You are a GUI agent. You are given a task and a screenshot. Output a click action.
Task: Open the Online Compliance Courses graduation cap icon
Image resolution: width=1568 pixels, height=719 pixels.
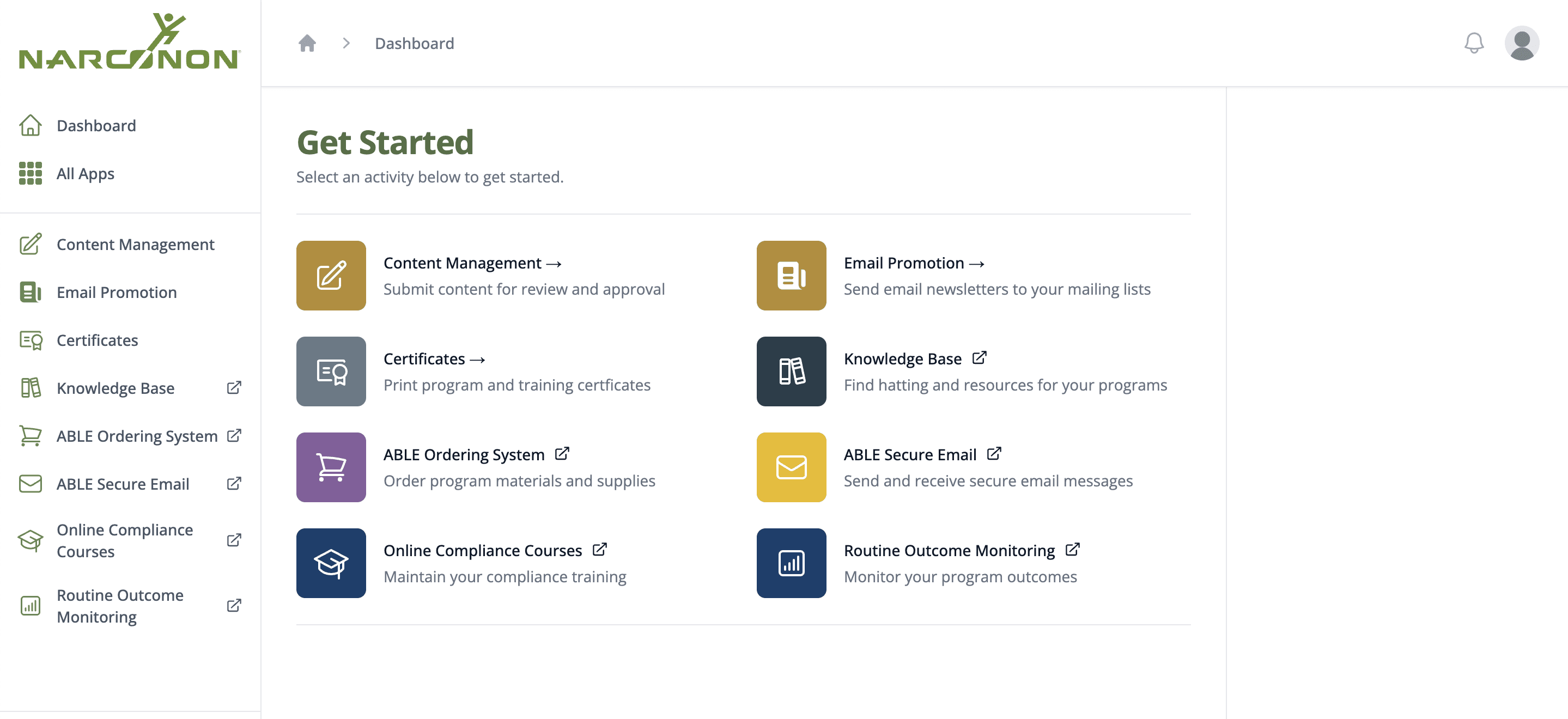point(331,563)
